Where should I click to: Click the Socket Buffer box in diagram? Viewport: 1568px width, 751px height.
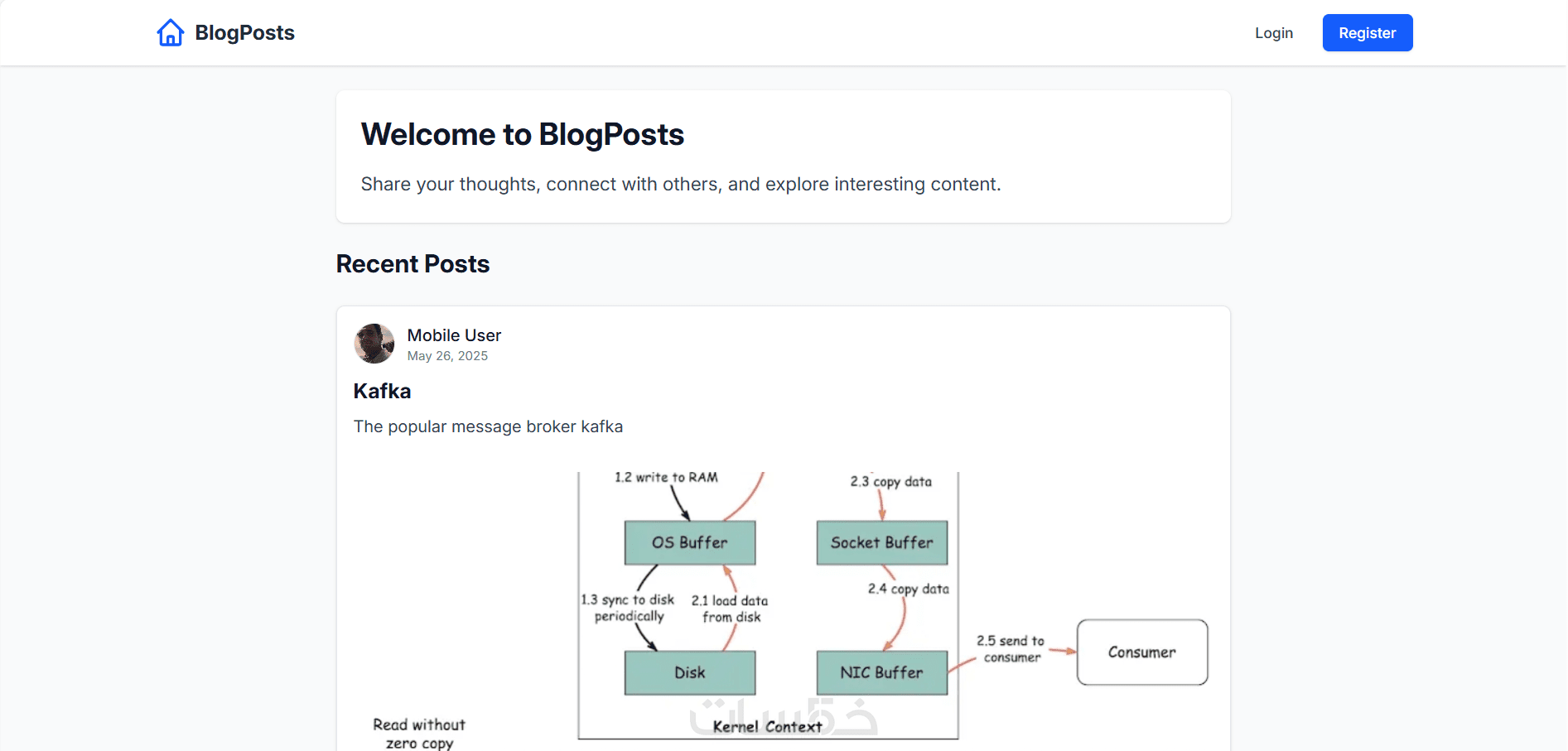coord(881,542)
